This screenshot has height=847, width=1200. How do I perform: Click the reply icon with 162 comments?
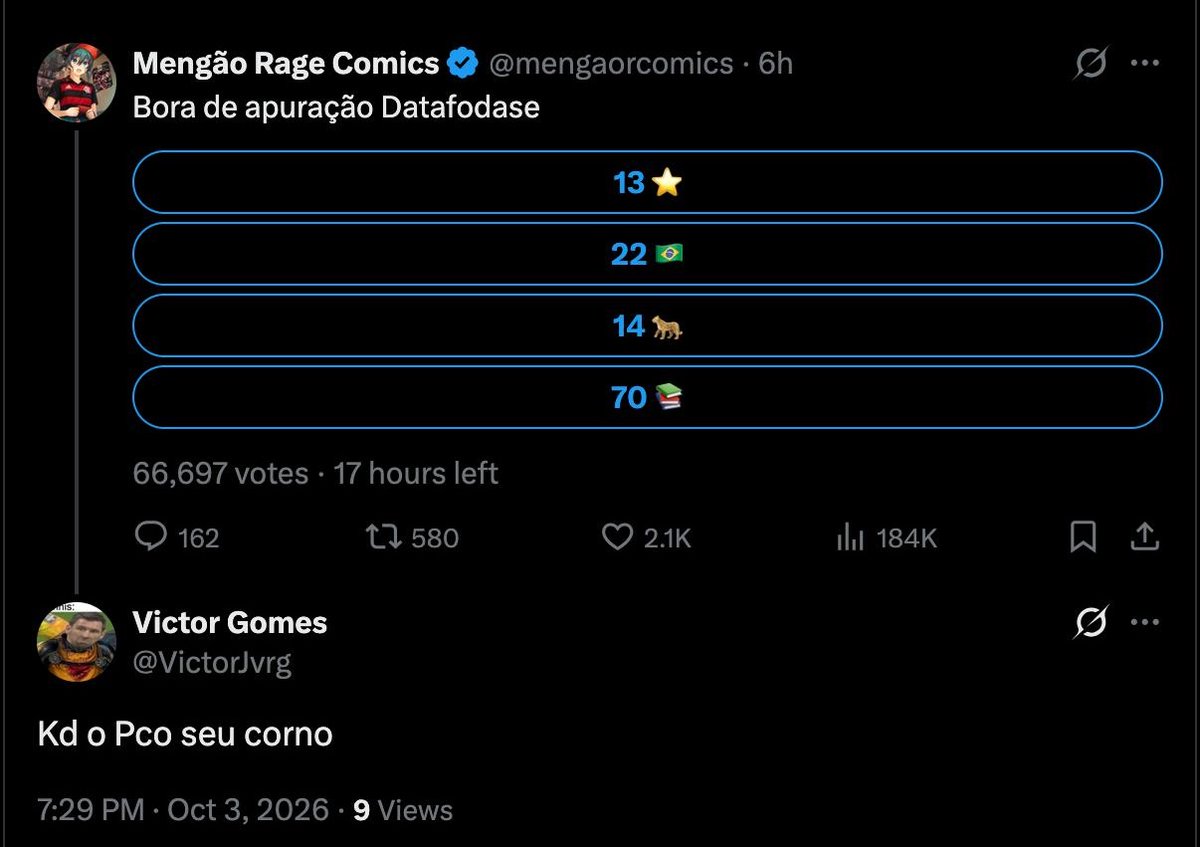pos(151,537)
